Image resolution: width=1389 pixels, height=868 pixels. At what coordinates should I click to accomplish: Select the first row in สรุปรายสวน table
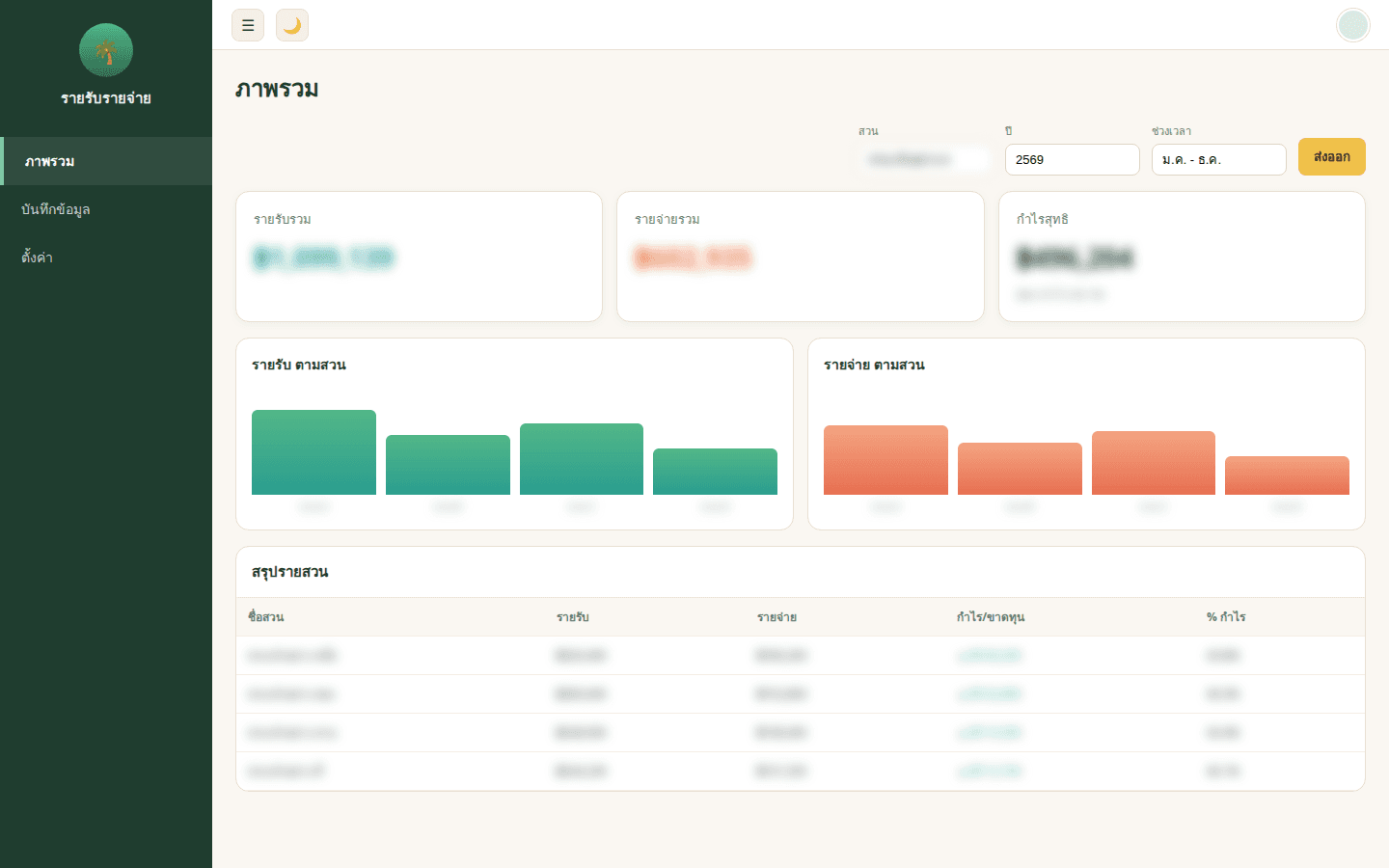[801, 656]
